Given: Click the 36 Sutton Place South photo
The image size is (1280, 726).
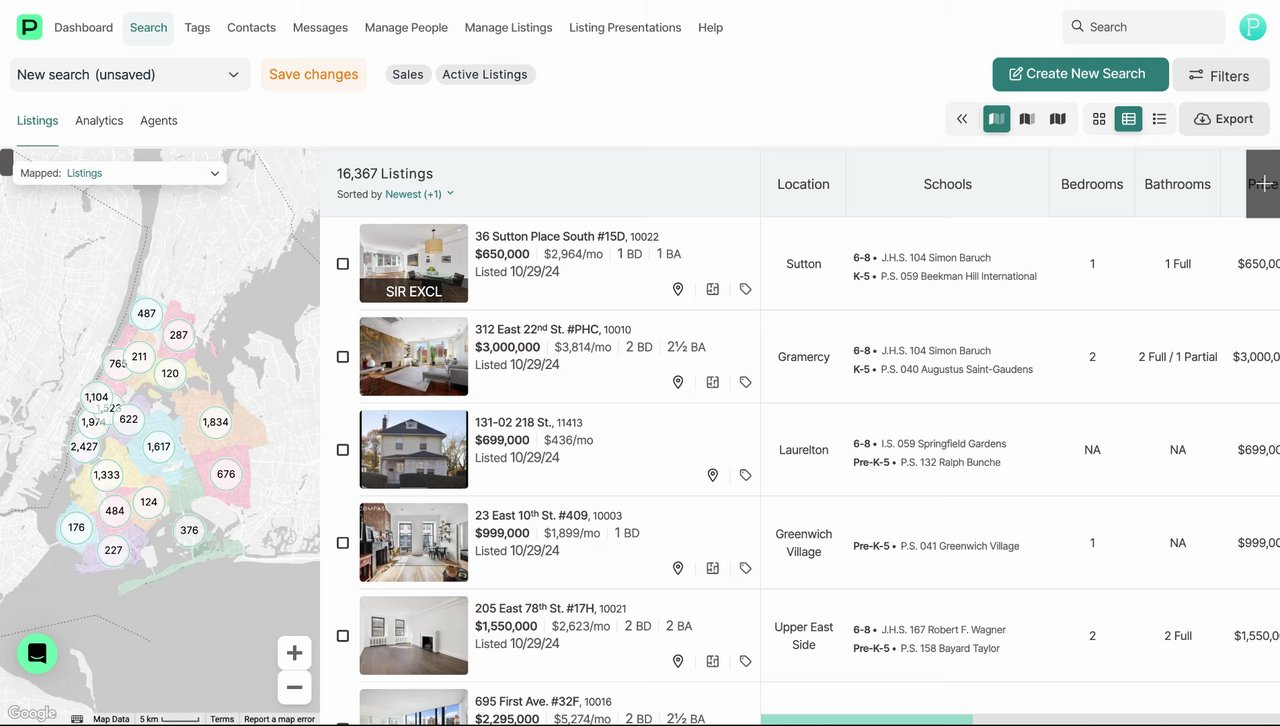Looking at the screenshot, I should pos(414,263).
